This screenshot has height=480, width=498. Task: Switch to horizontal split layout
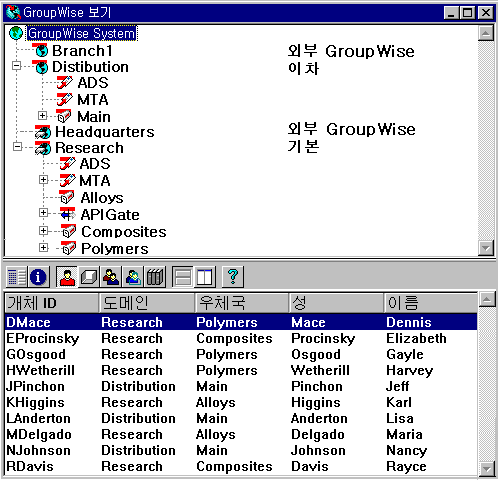click(x=183, y=277)
